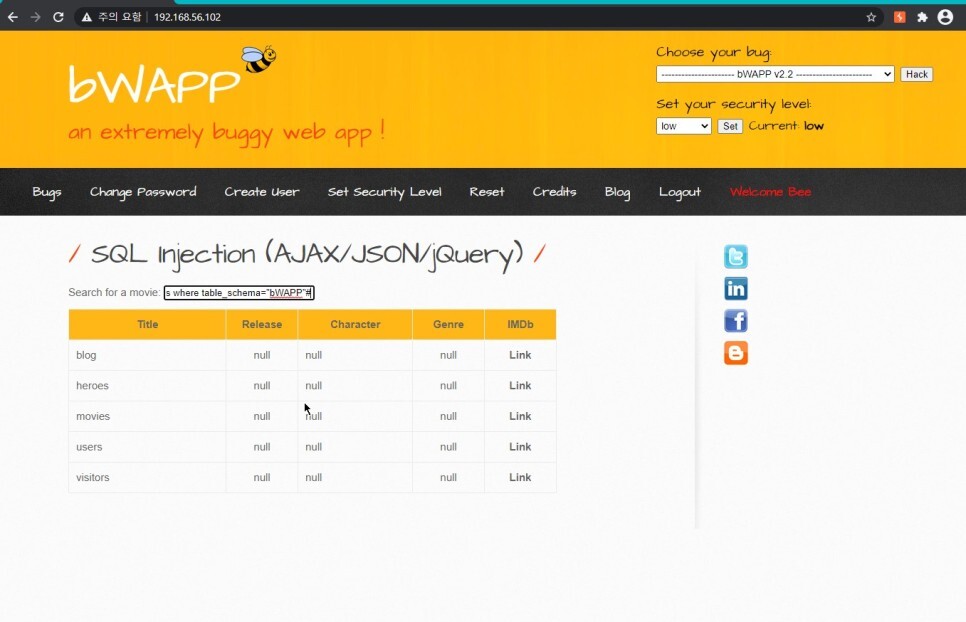This screenshot has width=966, height=622.
Task: Open Change Password in navigation bar
Action: pos(143,192)
